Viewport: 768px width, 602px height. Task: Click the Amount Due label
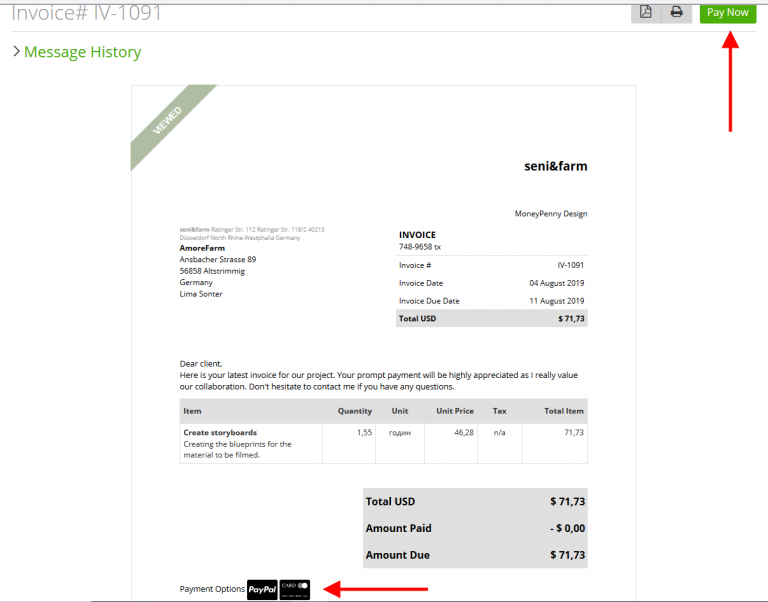(397, 555)
